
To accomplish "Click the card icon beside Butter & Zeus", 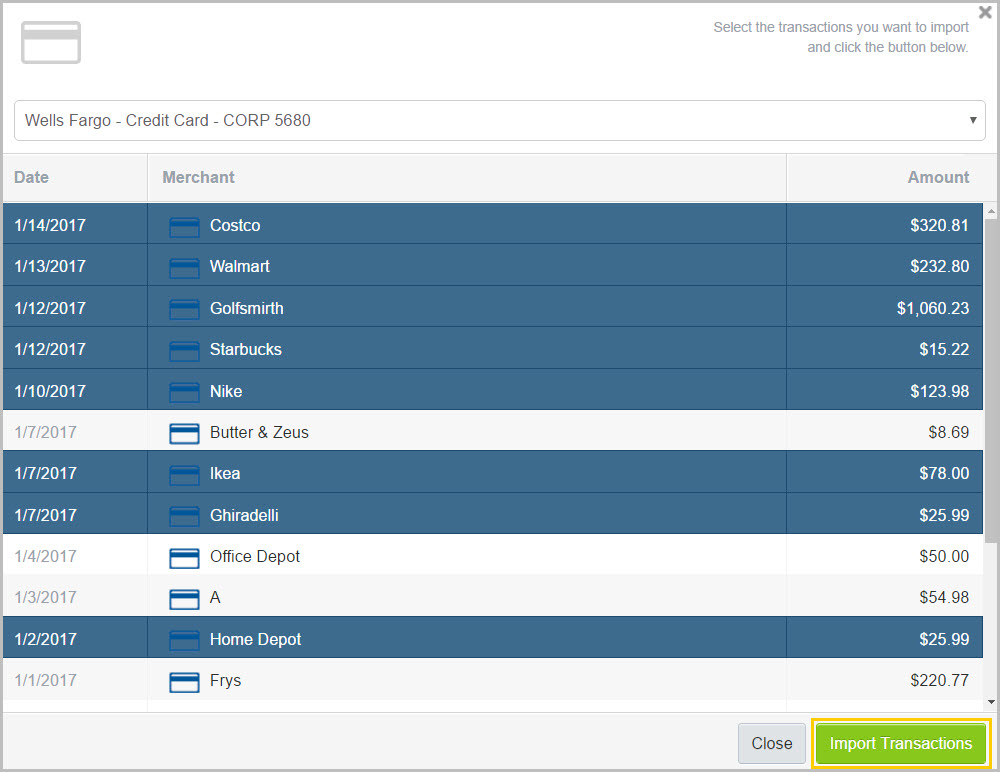I will (184, 433).
